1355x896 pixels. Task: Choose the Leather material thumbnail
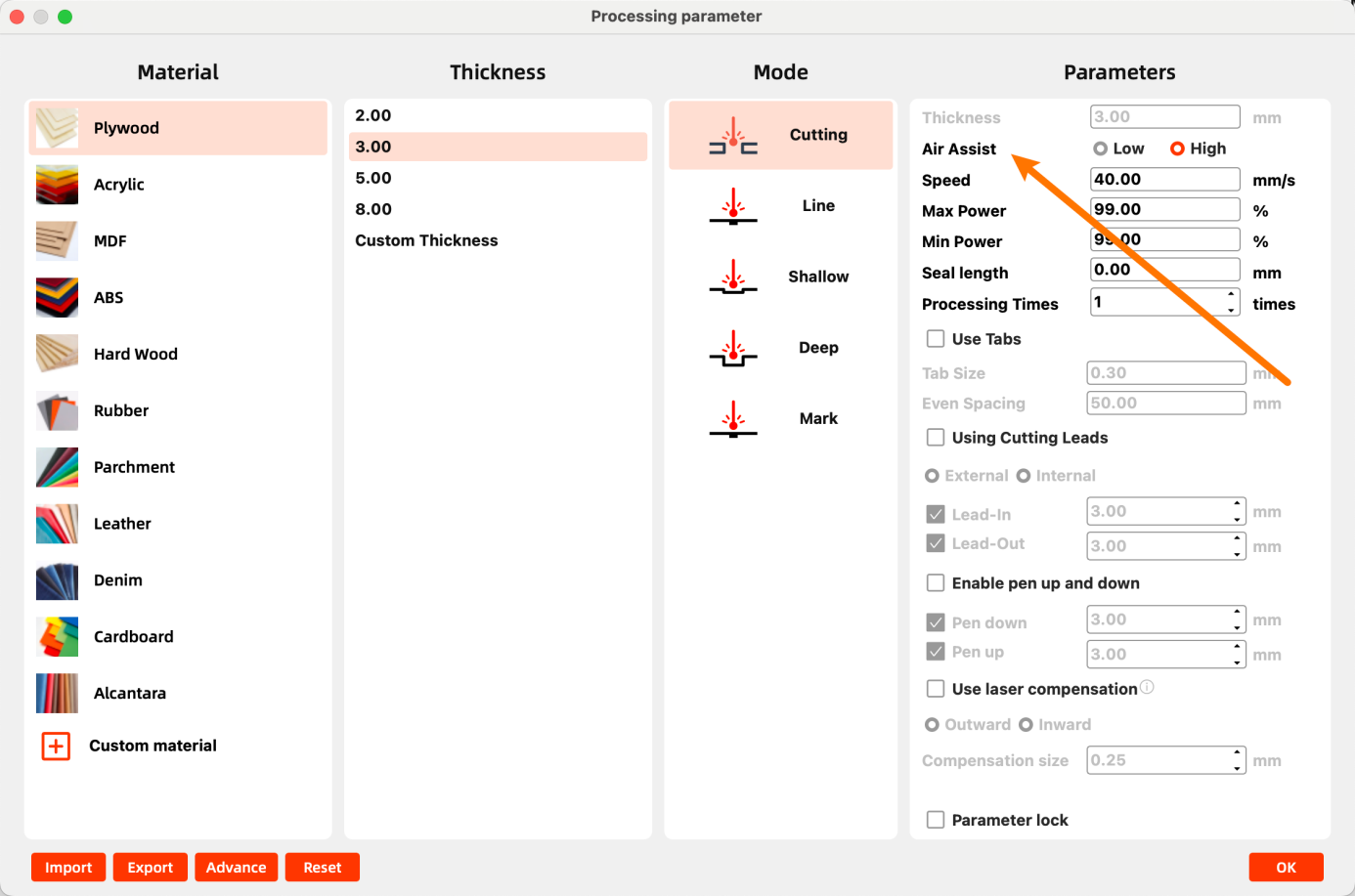coord(57,524)
